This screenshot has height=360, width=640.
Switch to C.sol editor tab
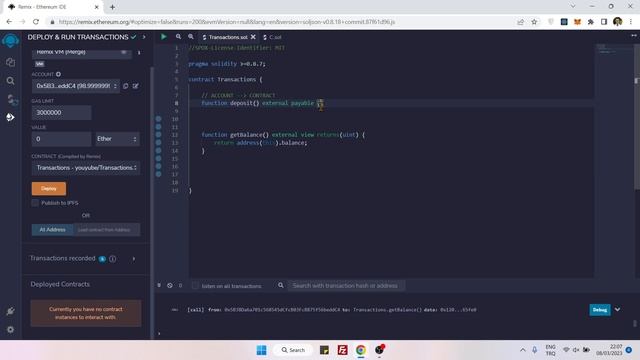coord(273,37)
